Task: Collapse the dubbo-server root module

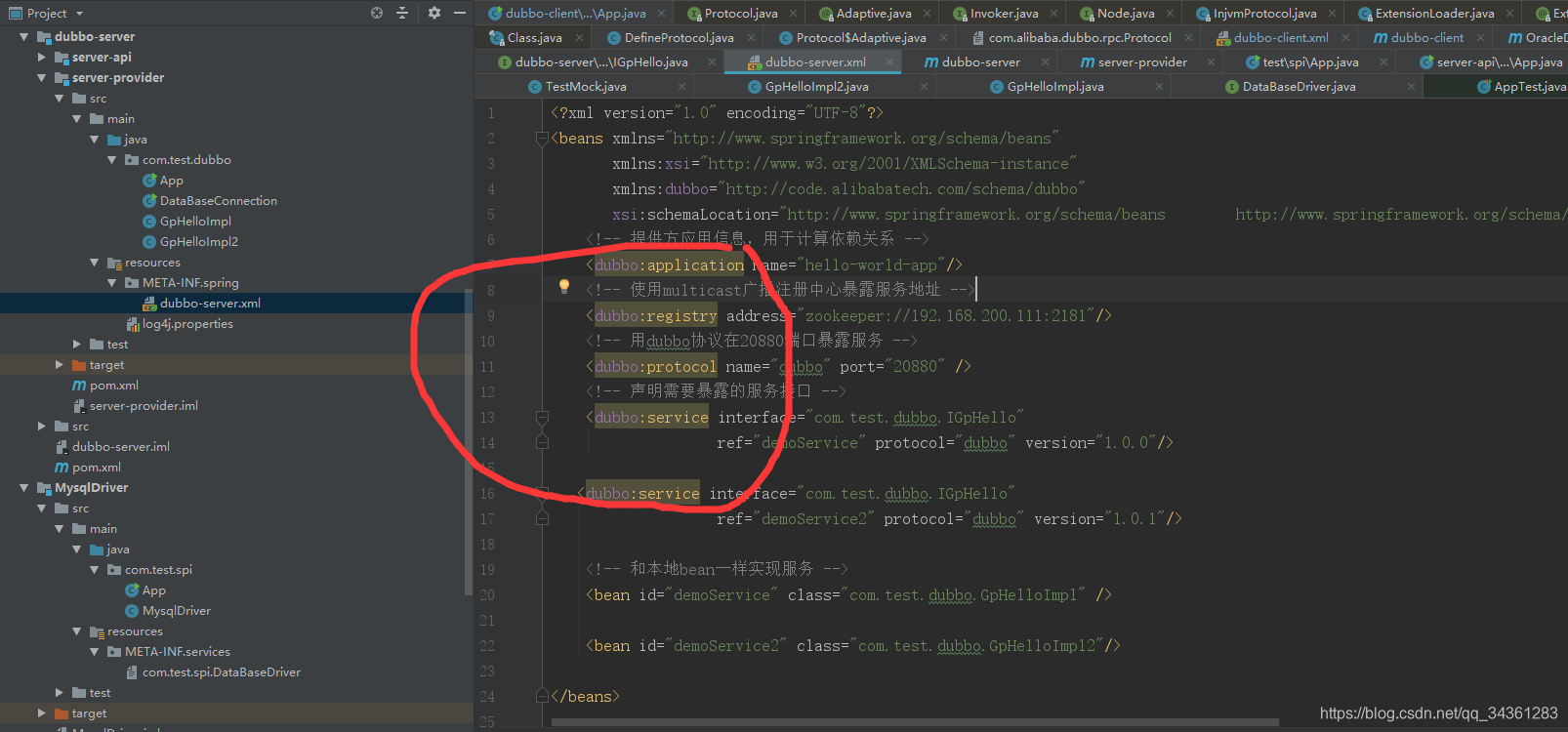Action: click(x=23, y=37)
